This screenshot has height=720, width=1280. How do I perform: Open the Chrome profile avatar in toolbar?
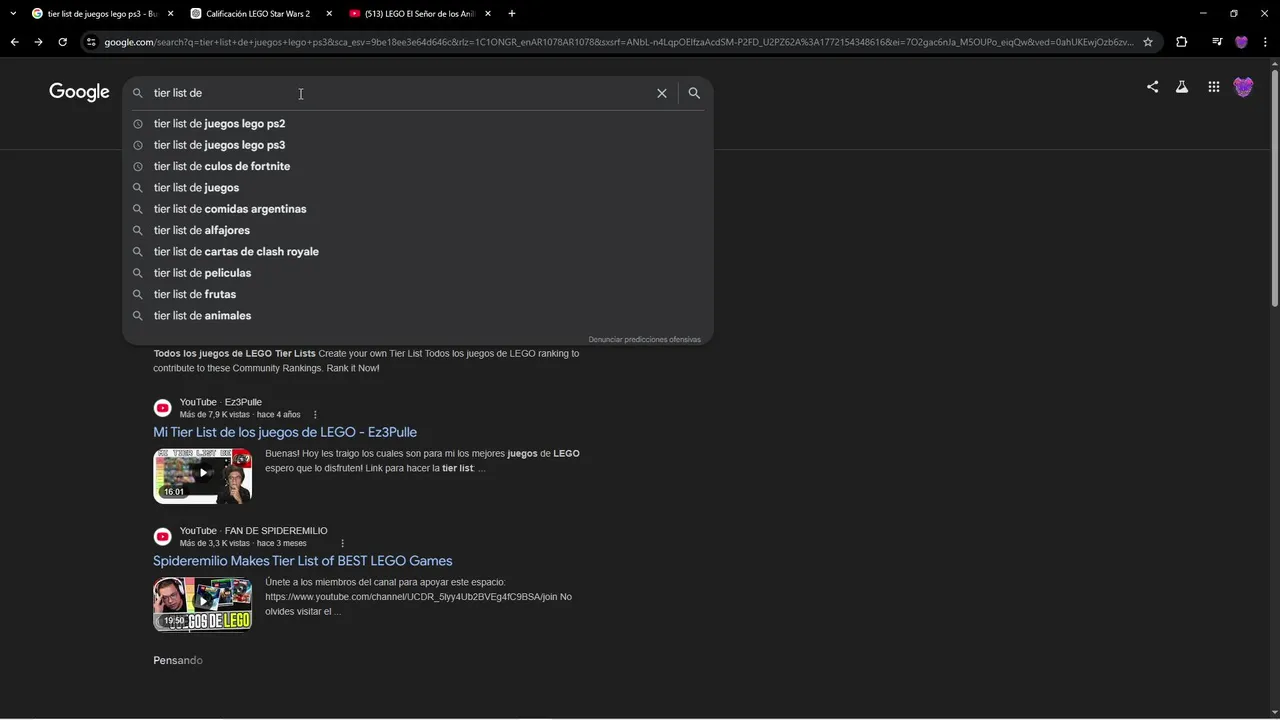(1241, 42)
